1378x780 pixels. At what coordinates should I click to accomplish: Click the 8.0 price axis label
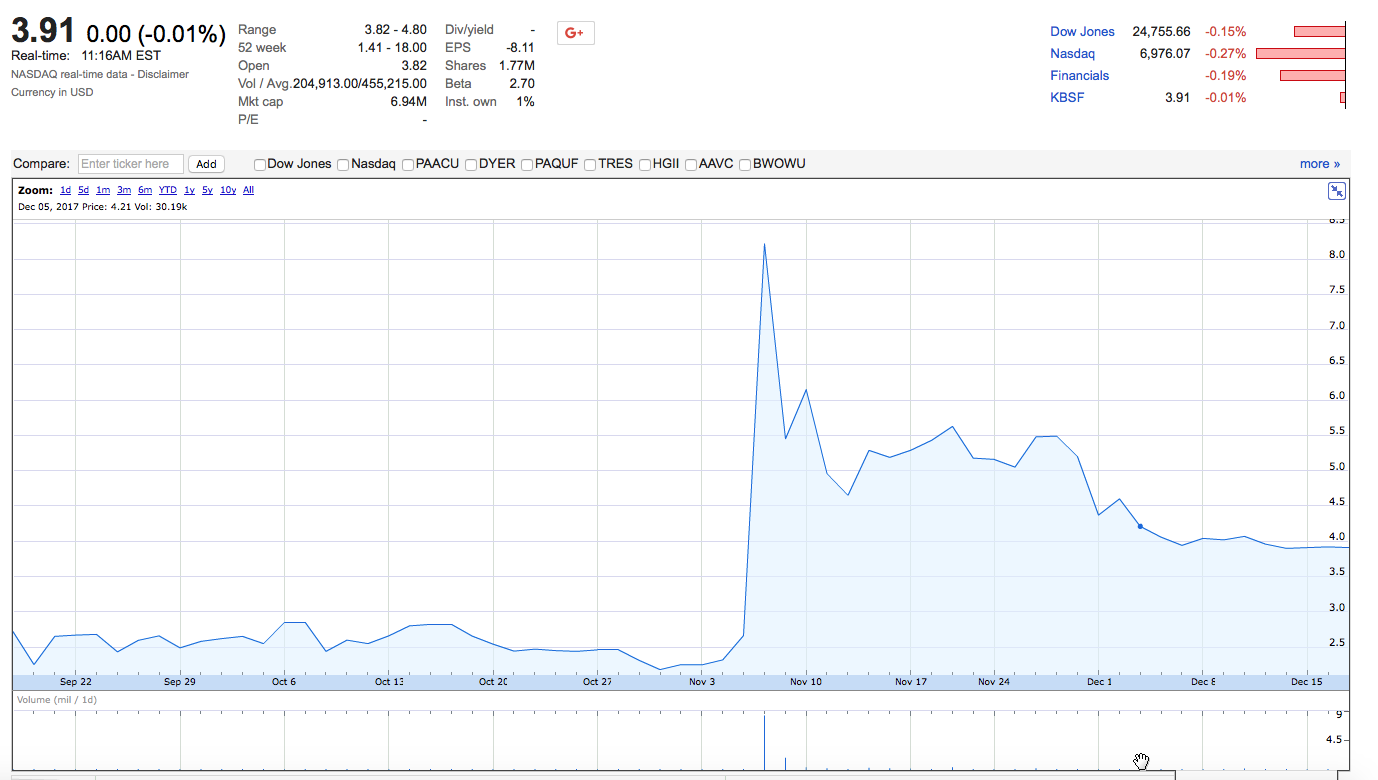[1336, 255]
